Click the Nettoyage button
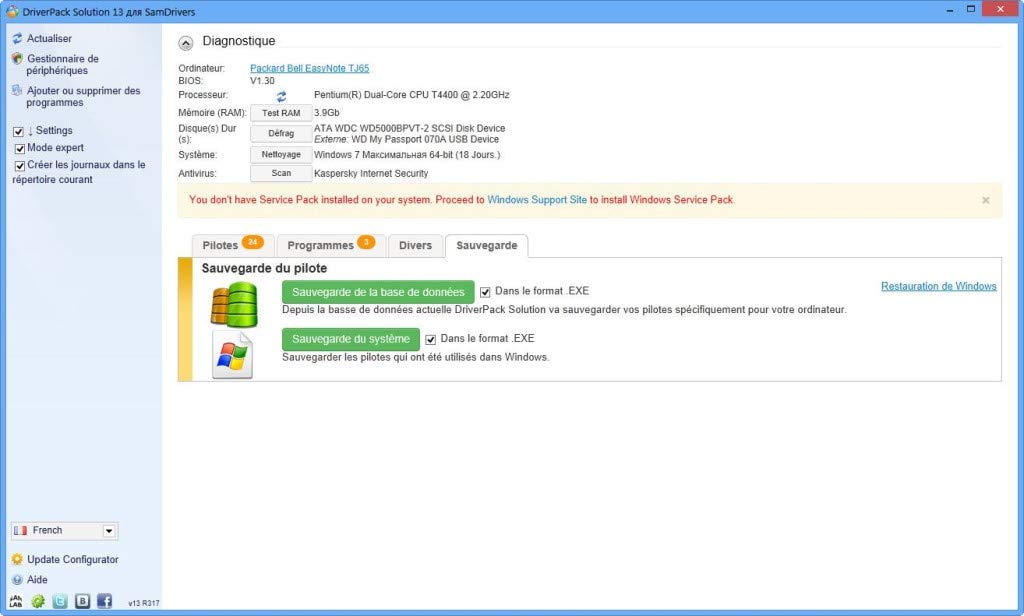 [x=281, y=155]
